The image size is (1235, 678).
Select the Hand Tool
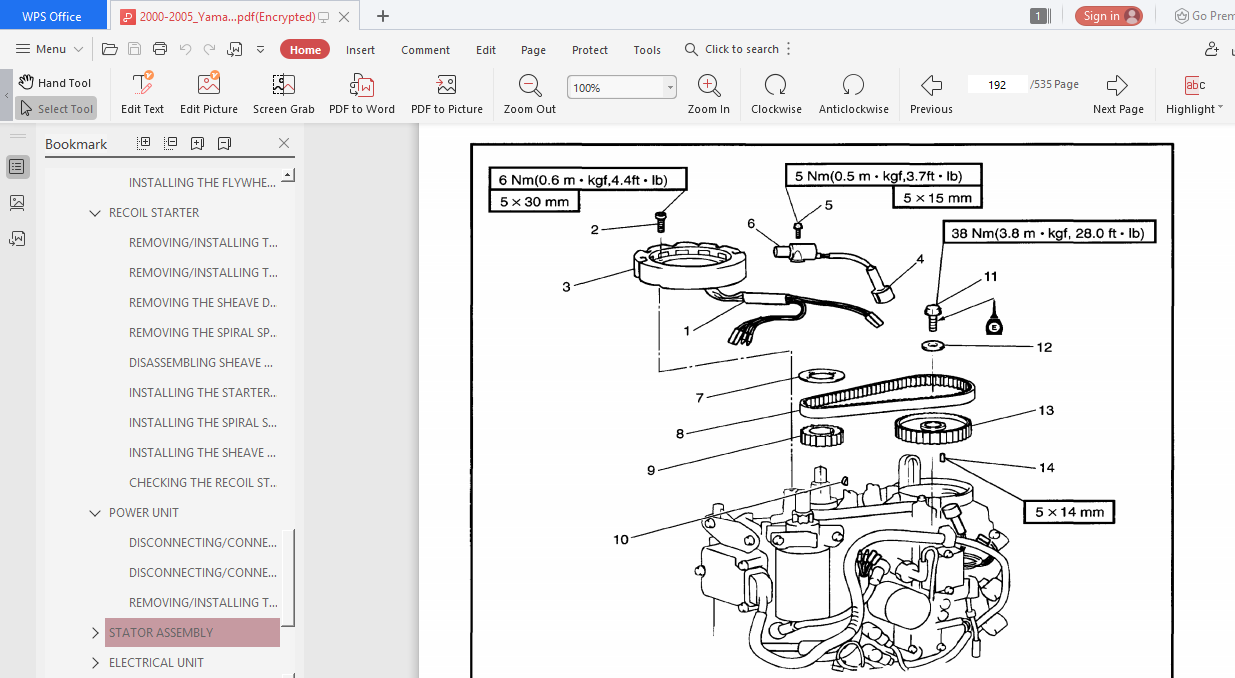tap(55, 83)
